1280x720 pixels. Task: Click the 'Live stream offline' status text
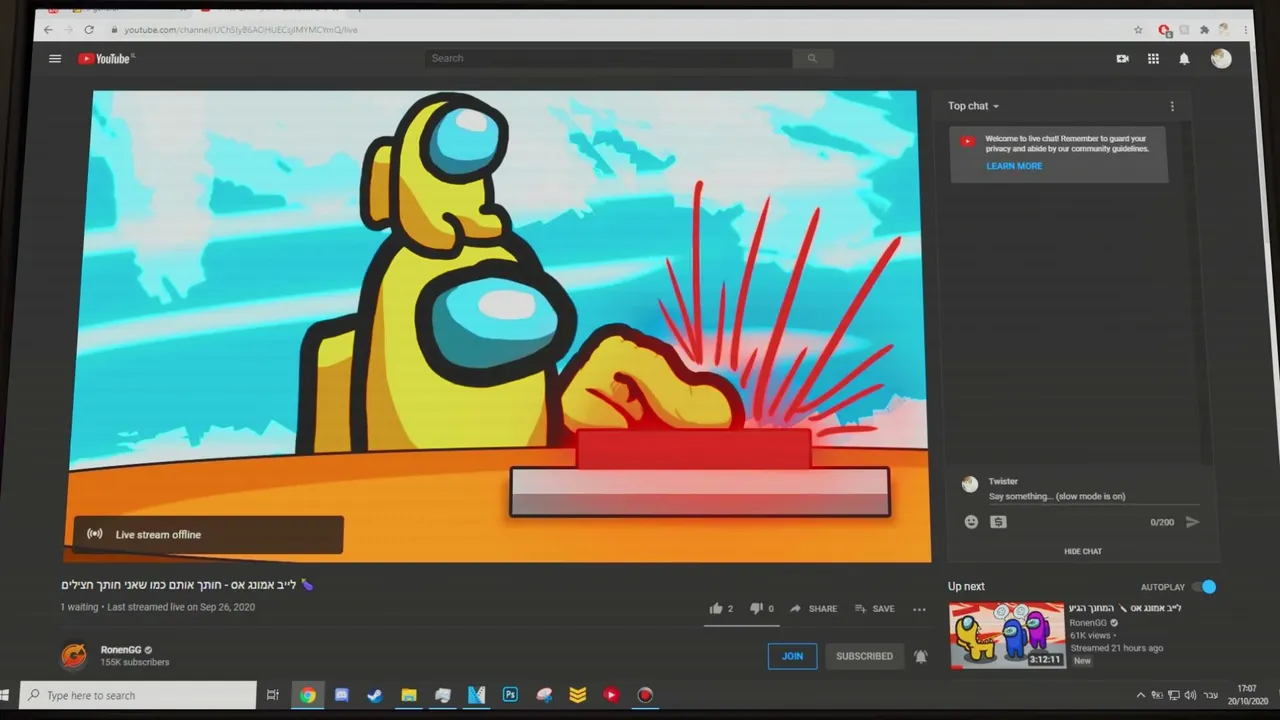tap(158, 535)
